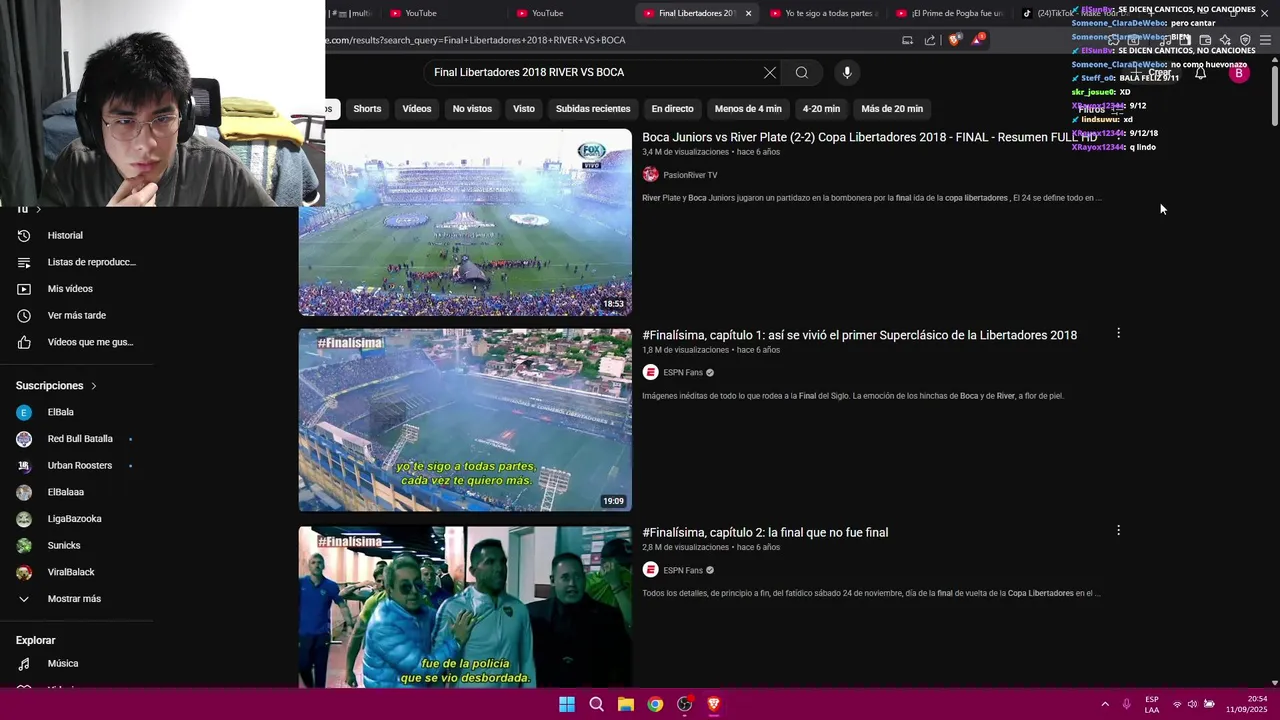
Task: Open PasionRiver TV channel name link
Action: point(690,175)
